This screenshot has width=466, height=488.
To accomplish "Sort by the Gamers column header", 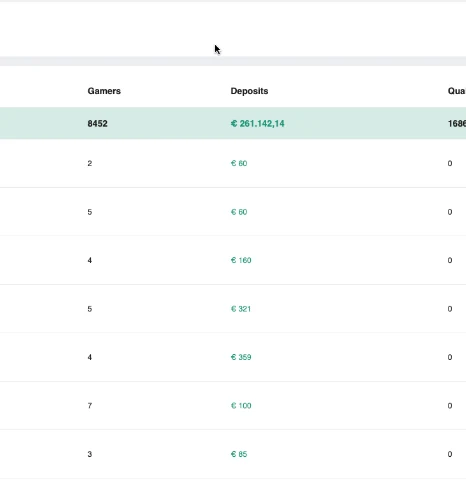I will click(x=104, y=91).
